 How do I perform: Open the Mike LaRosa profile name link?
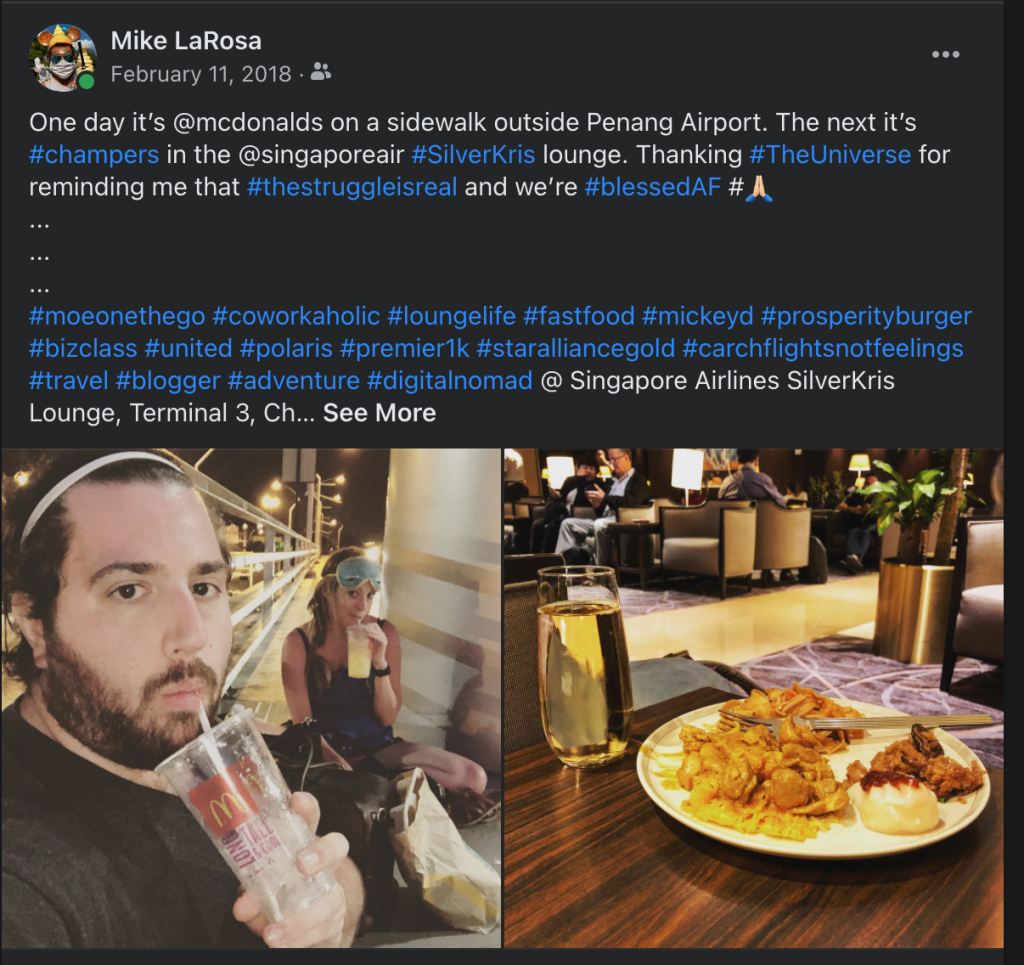click(x=186, y=40)
